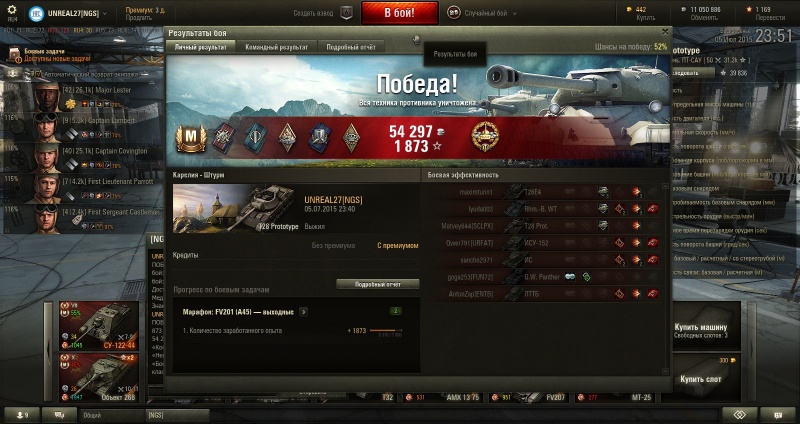Select the С премиумом earnings view

click(397, 246)
